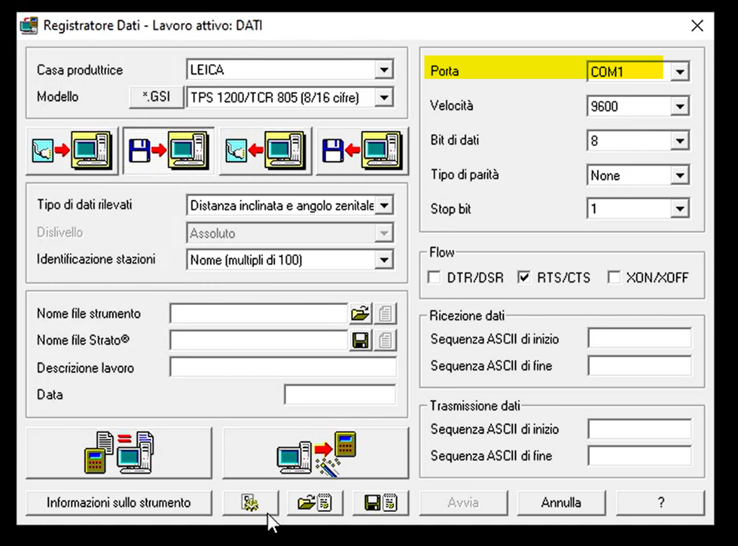
Task: Save configuration with bottom disk icon
Action: (x=380, y=502)
